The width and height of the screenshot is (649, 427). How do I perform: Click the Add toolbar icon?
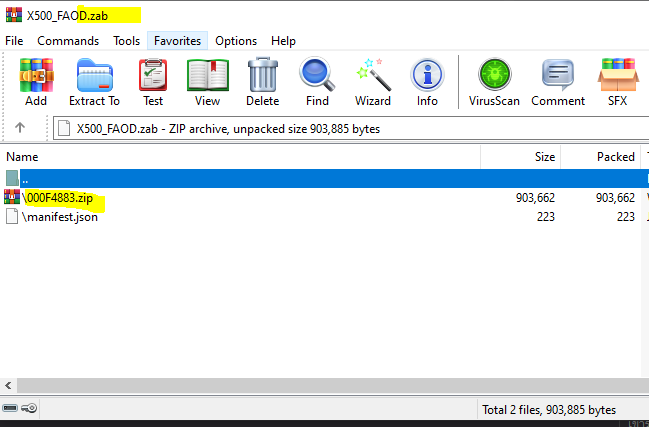pyautogui.click(x=36, y=75)
